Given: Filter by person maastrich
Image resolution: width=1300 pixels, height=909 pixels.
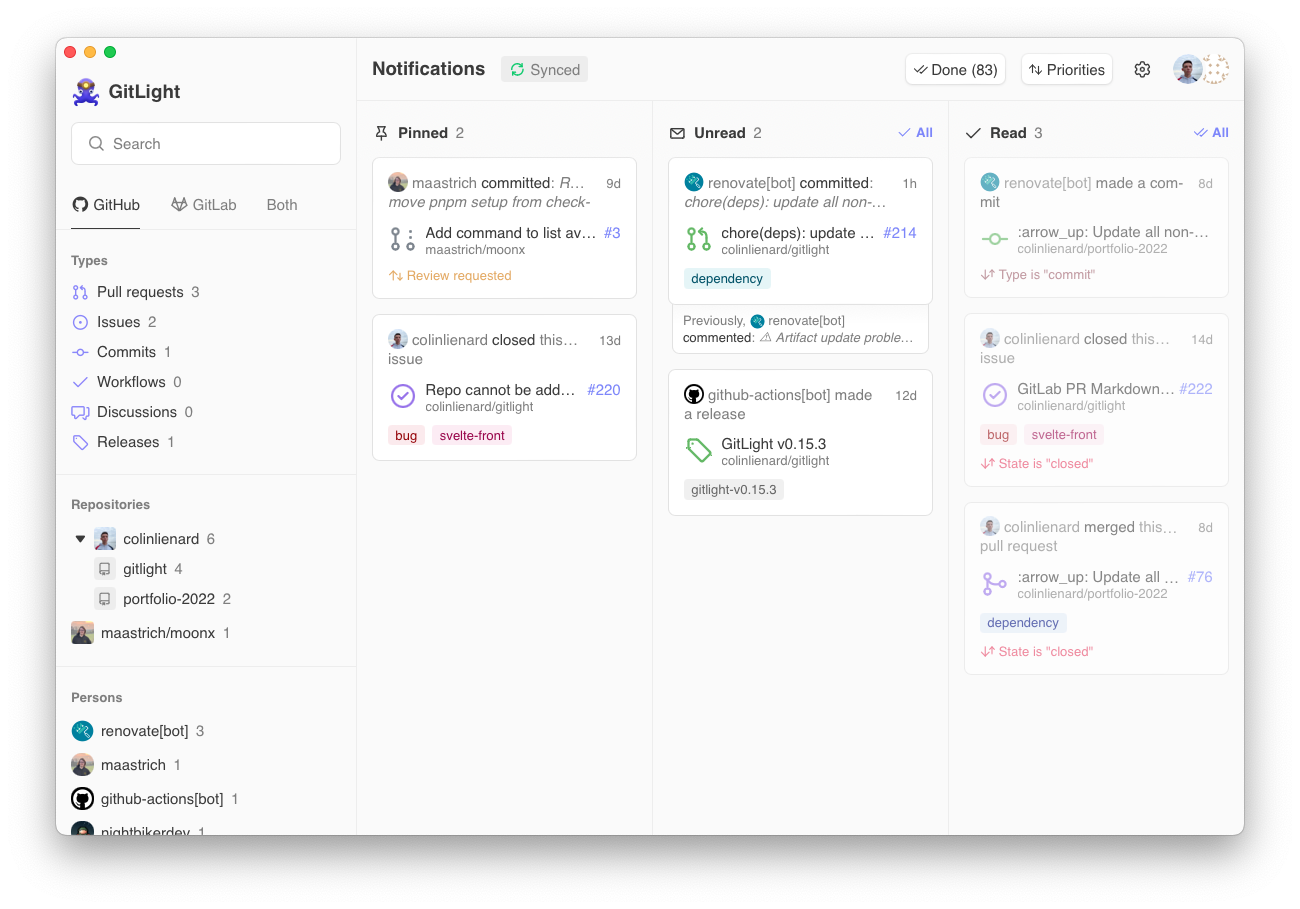Looking at the screenshot, I should (125, 765).
